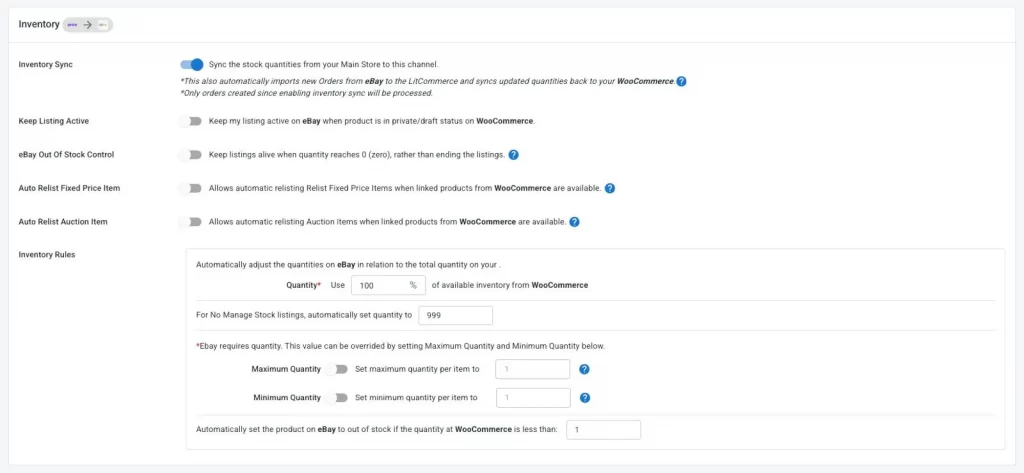Image resolution: width=1024 pixels, height=473 pixels.
Task: Focus the maximum quantity per item field
Action: click(533, 369)
